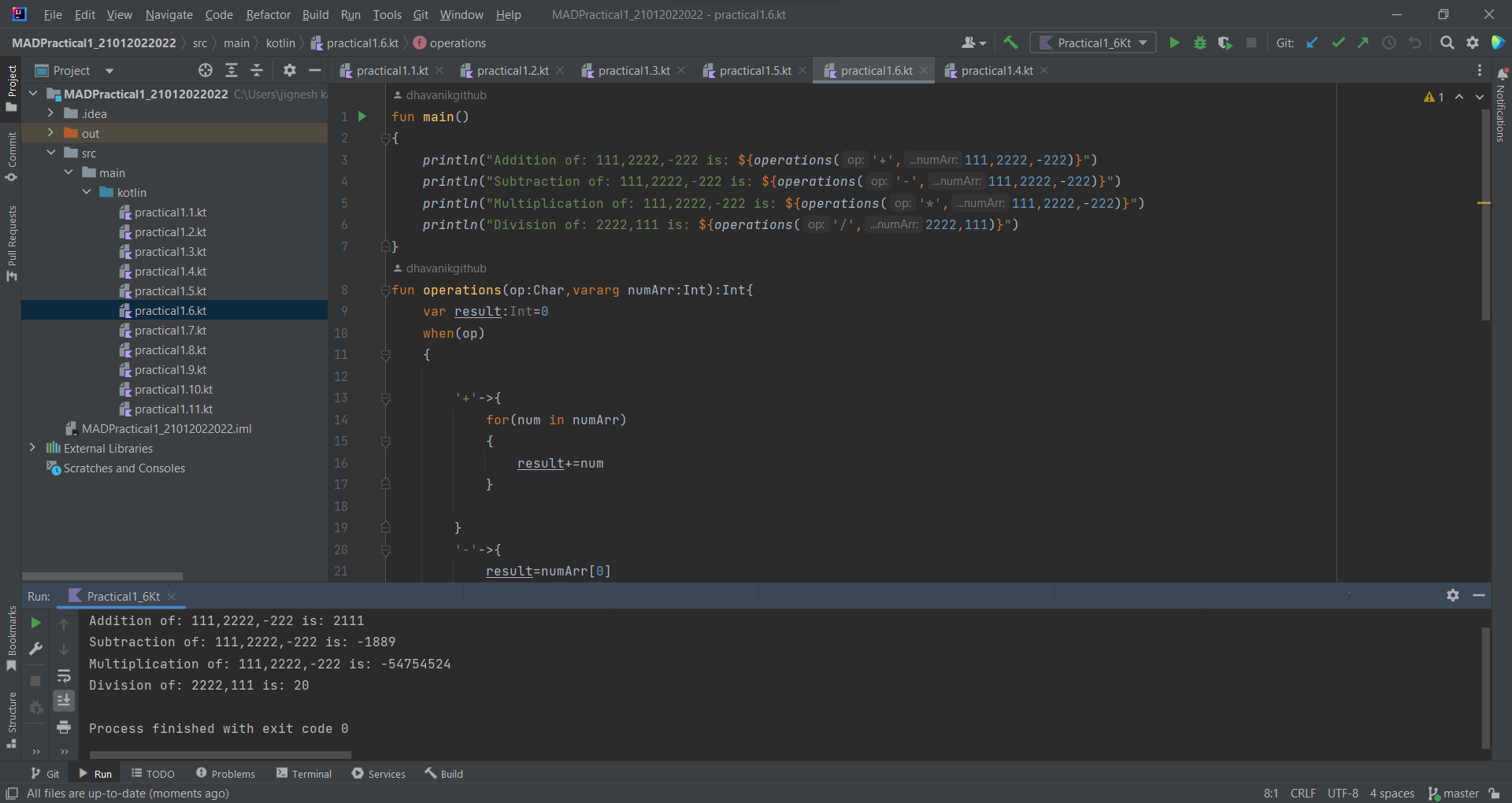Toggle soft-wrap in the Run console
1512x803 pixels.
64,675
